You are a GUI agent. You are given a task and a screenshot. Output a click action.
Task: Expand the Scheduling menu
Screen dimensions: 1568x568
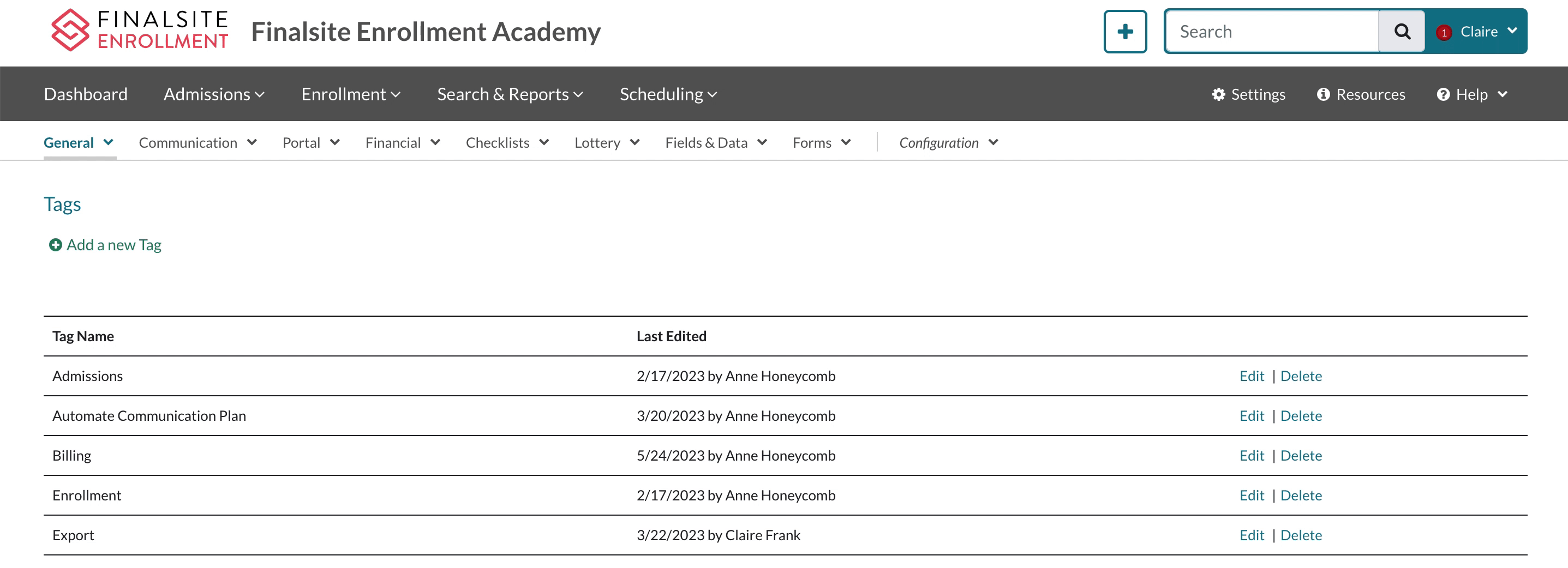tap(668, 94)
